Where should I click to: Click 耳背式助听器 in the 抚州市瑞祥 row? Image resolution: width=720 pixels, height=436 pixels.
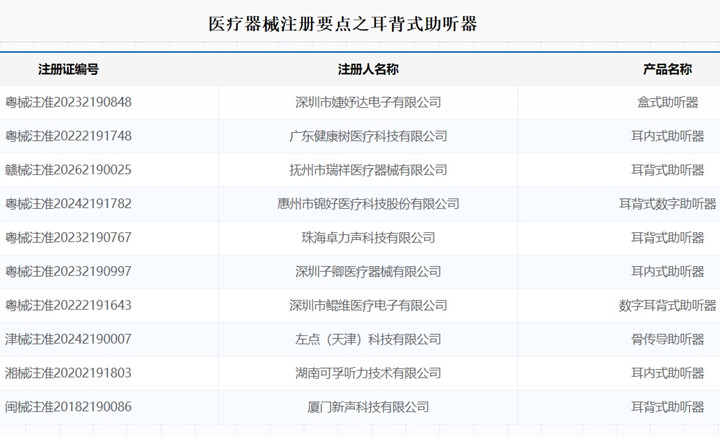click(x=668, y=170)
